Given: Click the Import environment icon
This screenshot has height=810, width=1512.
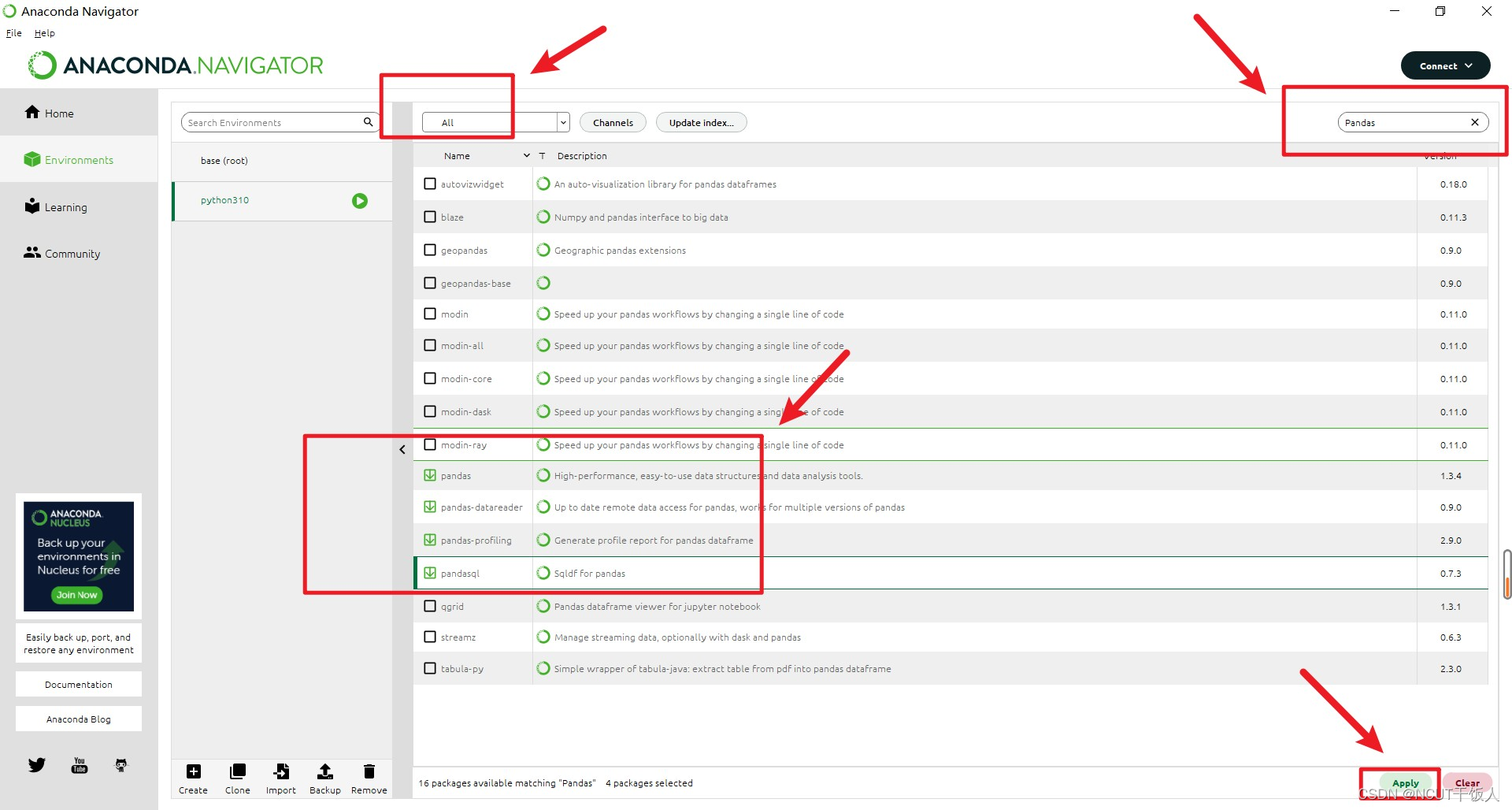Looking at the screenshot, I should point(281,771).
